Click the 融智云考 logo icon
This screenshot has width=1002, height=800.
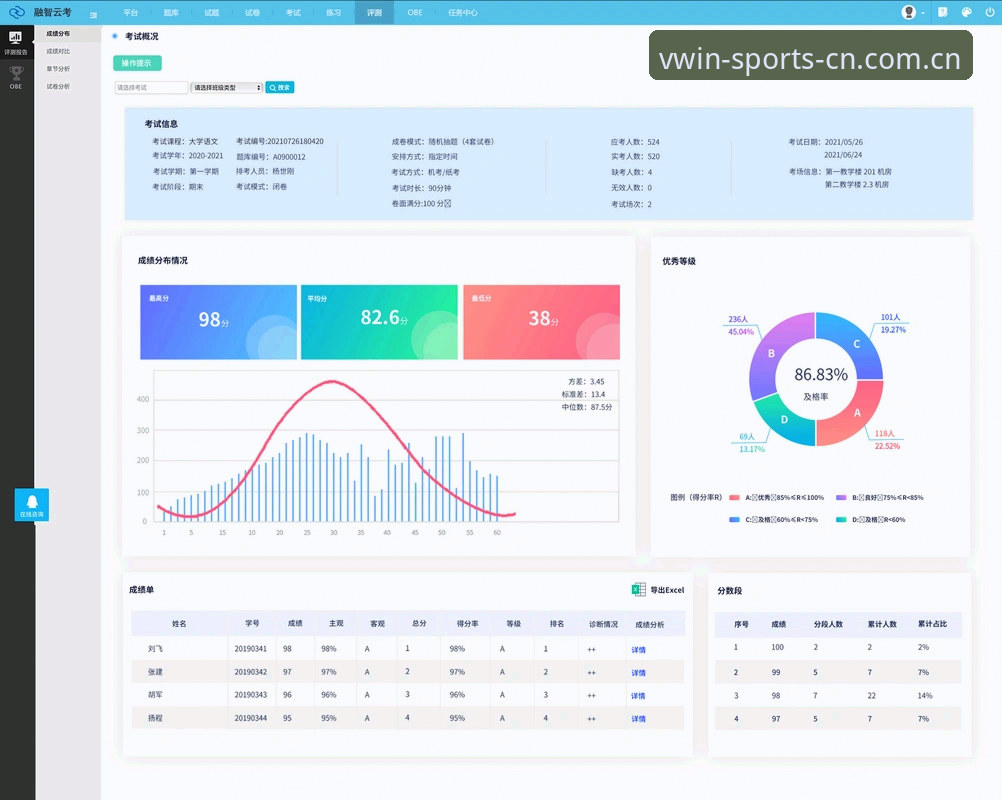coord(17,12)
